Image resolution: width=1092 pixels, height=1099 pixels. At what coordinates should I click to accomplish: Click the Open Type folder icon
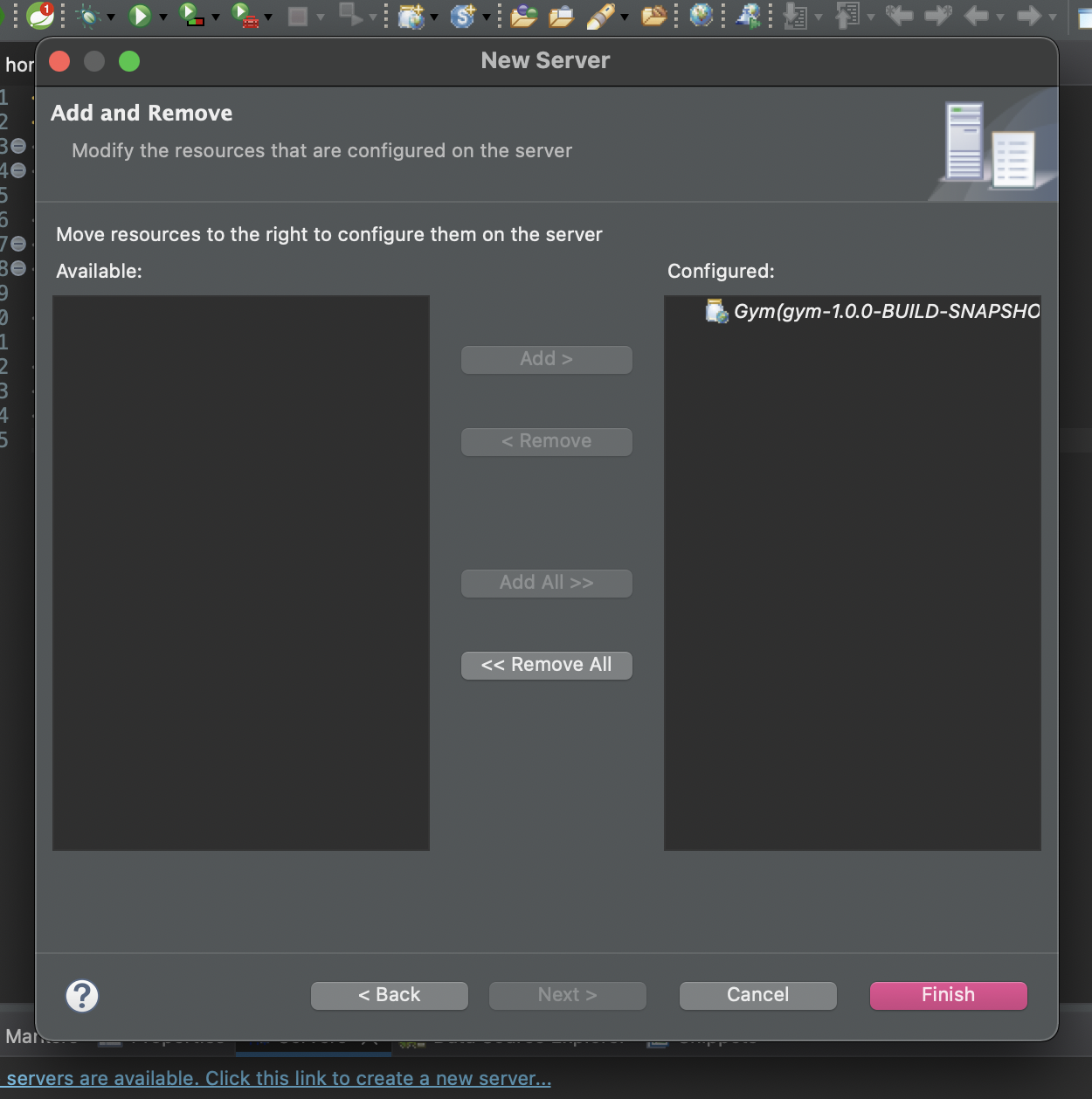(x=523, y=16)
